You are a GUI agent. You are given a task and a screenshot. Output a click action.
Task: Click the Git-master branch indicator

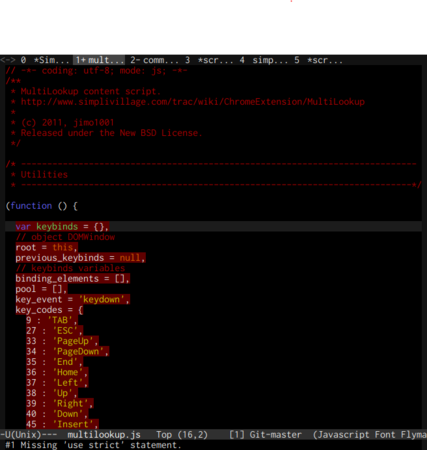click(x=276, y=435)
